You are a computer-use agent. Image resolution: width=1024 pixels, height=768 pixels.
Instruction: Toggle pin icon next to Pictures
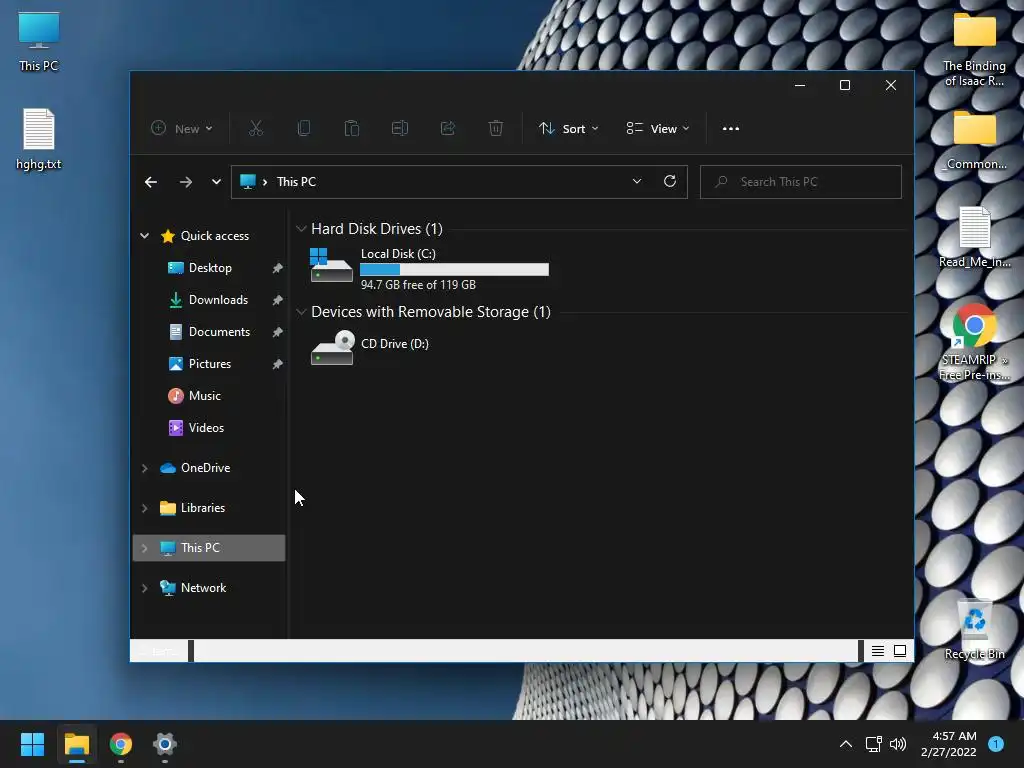[277, 364]
